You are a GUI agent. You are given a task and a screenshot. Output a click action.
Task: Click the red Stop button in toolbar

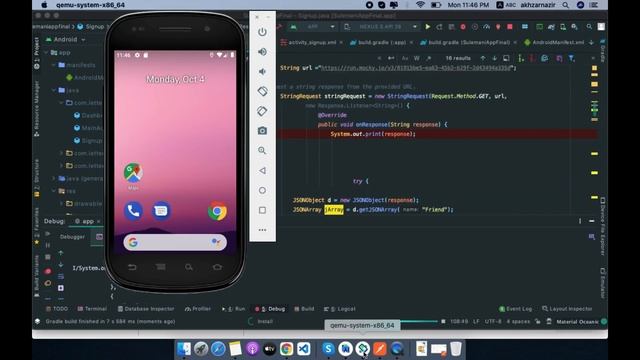coord(510,27)
